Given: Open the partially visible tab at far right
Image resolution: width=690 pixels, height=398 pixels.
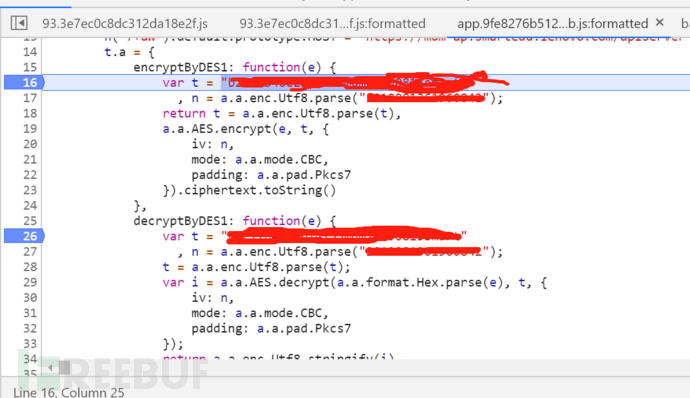Looking at the screenshot, I should (x=685, y=23).
